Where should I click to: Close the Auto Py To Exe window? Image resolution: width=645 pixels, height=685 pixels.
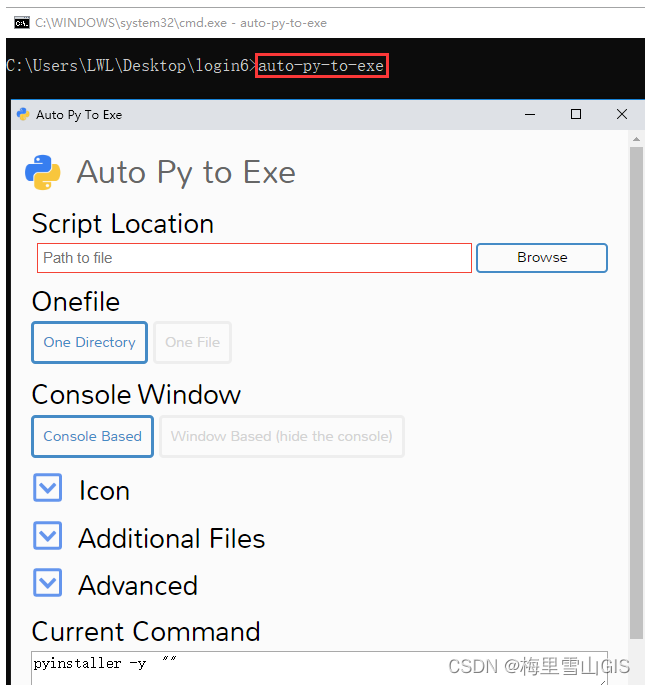[622, 114]
